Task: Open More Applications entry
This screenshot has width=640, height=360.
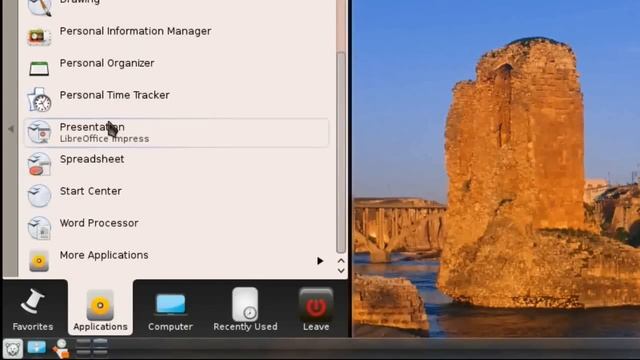Action: [176, 260]
